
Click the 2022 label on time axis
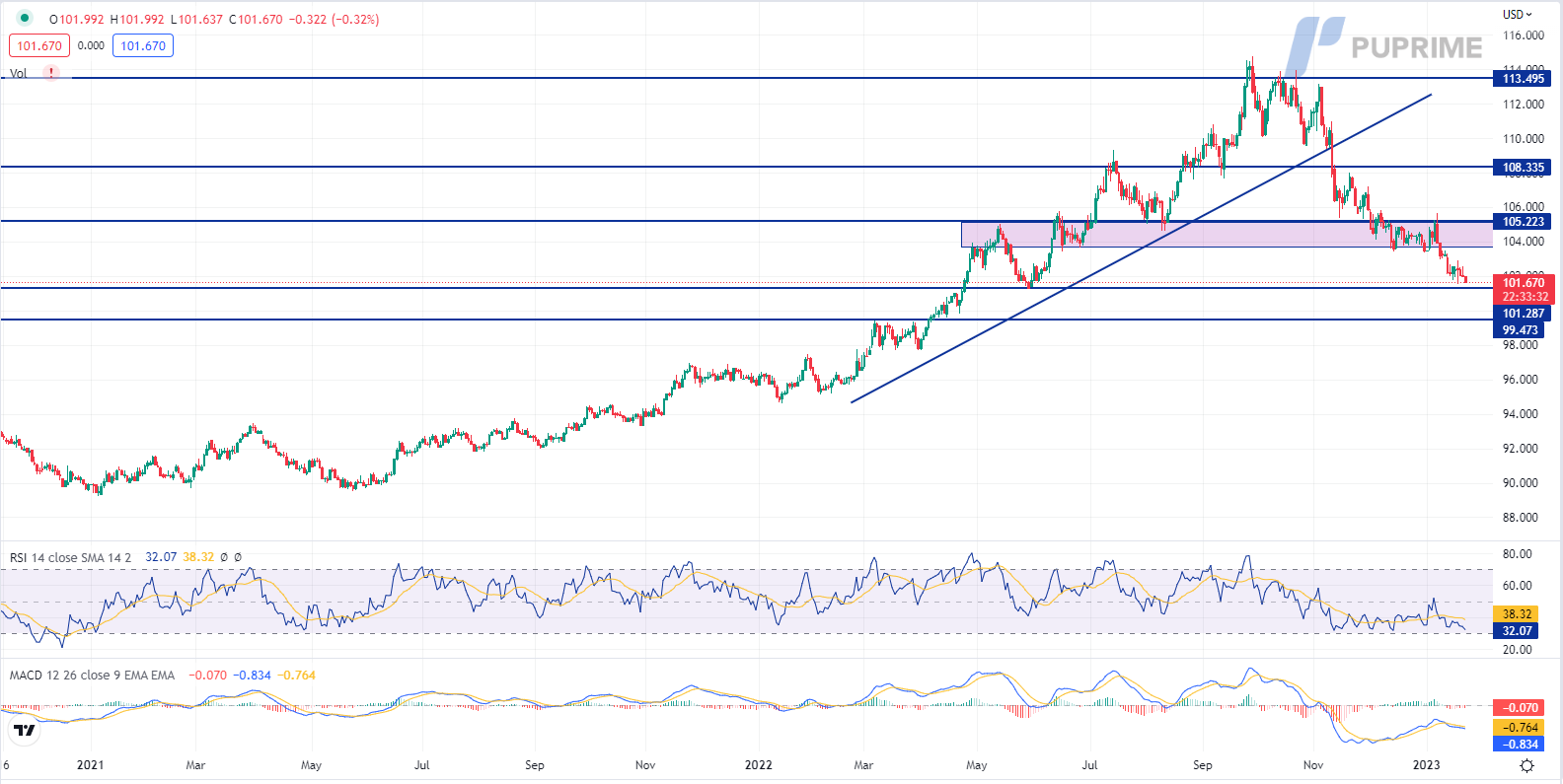click(758, 765)
